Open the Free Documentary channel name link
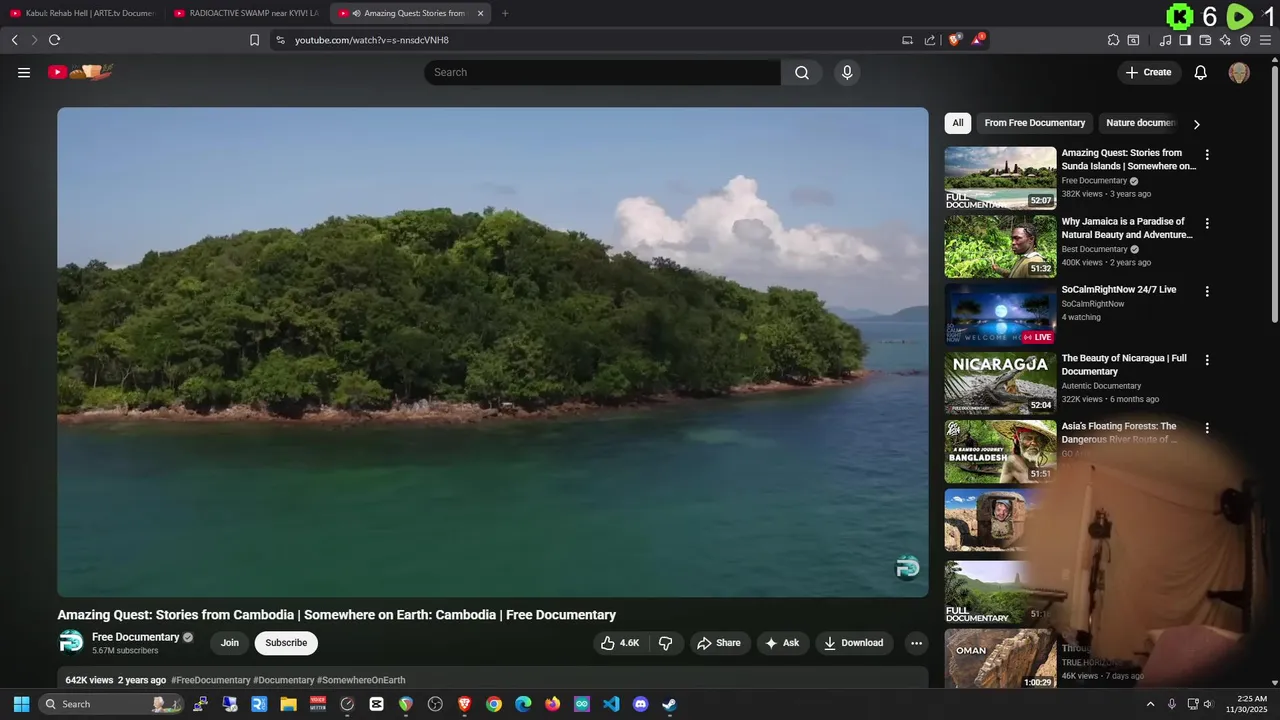The image size is (1280, 720). [x=136, y=637]
